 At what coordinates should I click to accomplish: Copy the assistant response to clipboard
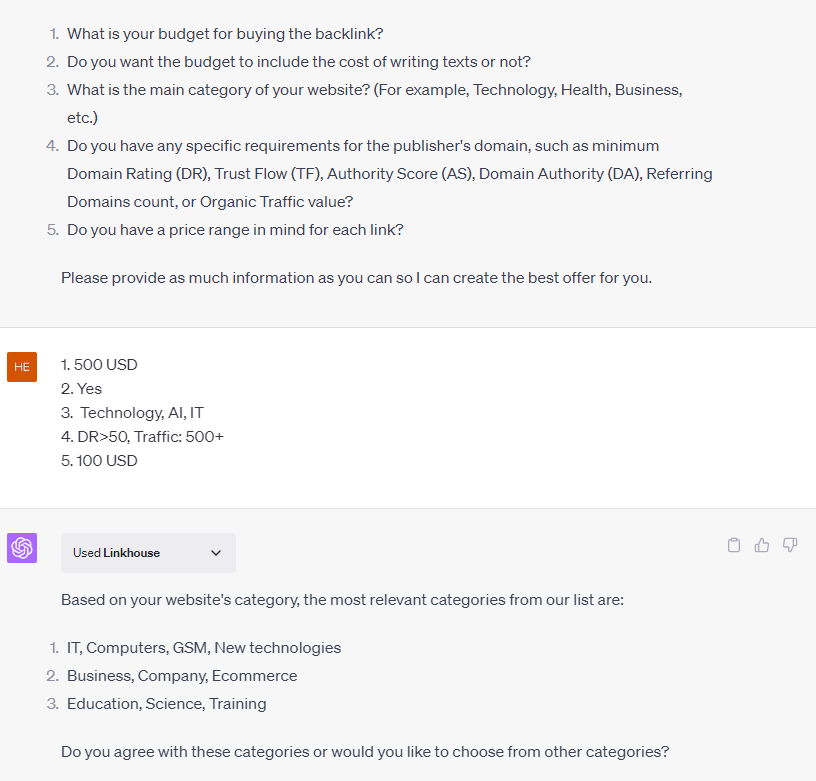734,545
